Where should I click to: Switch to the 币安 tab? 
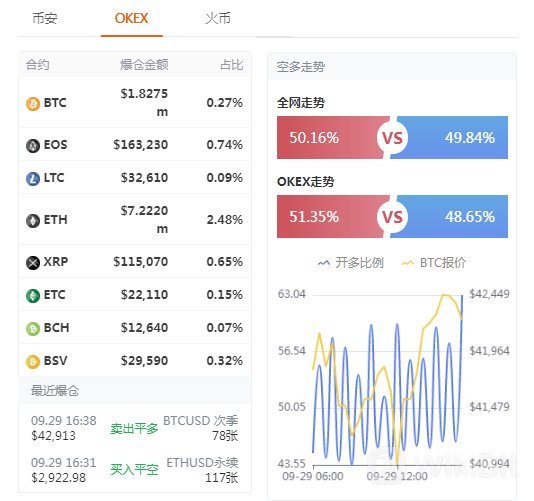point(45,18)
